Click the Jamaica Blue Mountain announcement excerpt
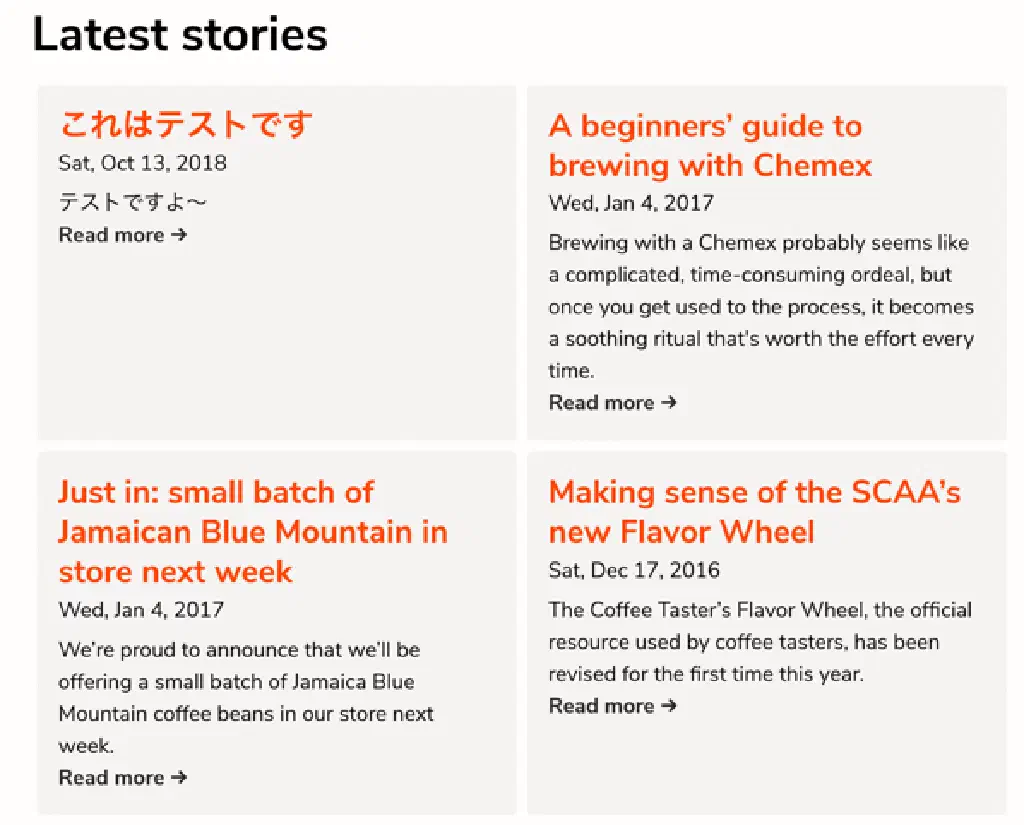 (x=246, y=697)
